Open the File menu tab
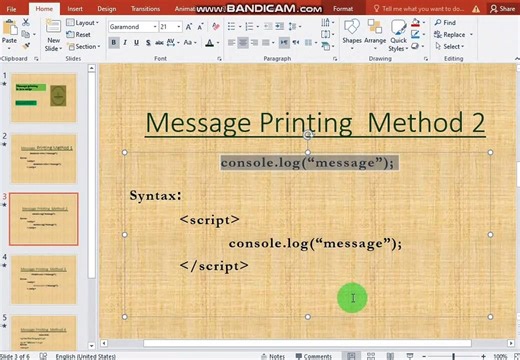Screen dimensions: 520x360 pyautogui.click(x=11, y=9)
